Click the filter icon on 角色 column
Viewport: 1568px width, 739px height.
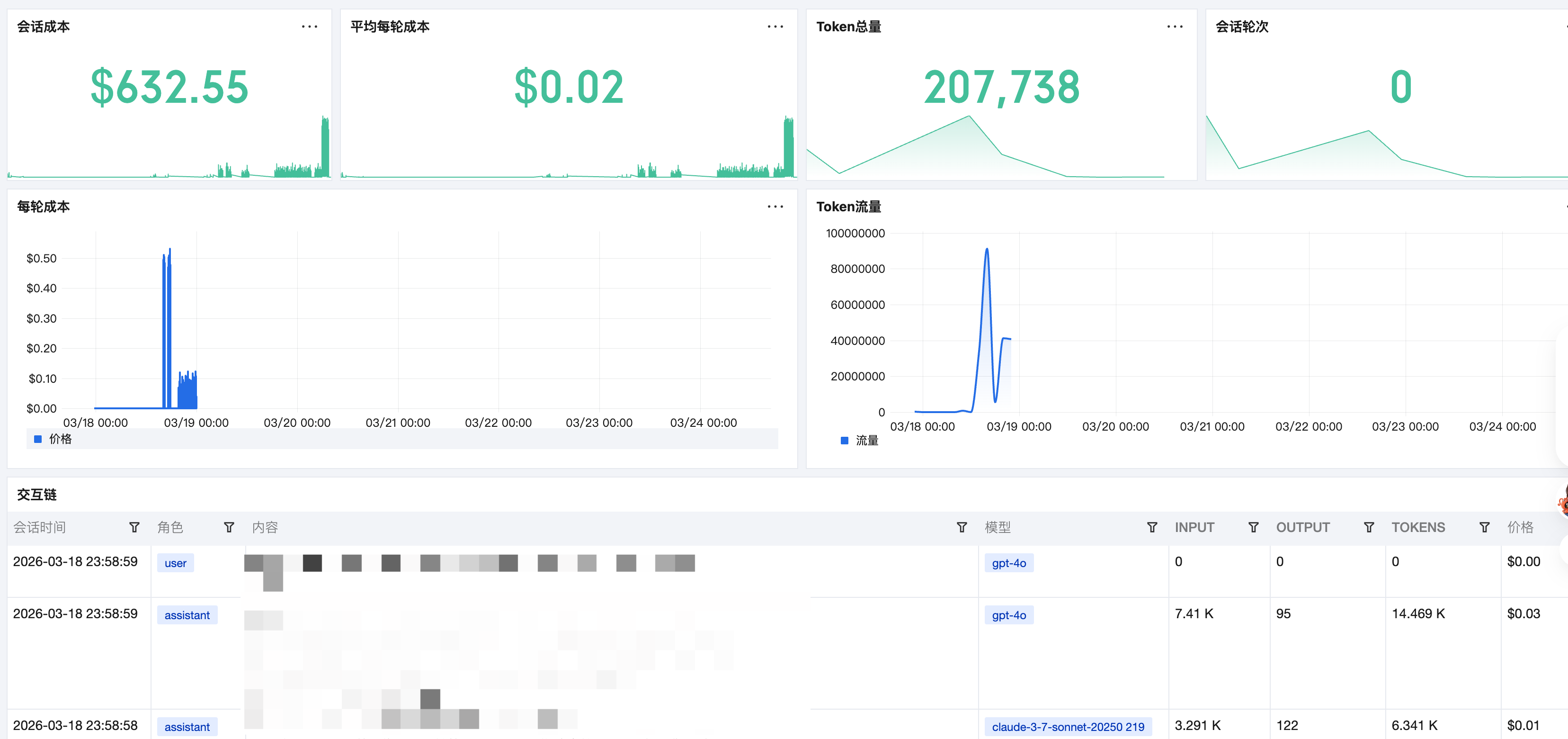pos(229,528)
